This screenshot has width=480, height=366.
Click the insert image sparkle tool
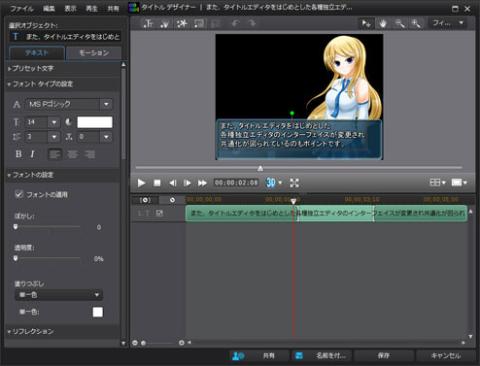(x=182, y=23)
